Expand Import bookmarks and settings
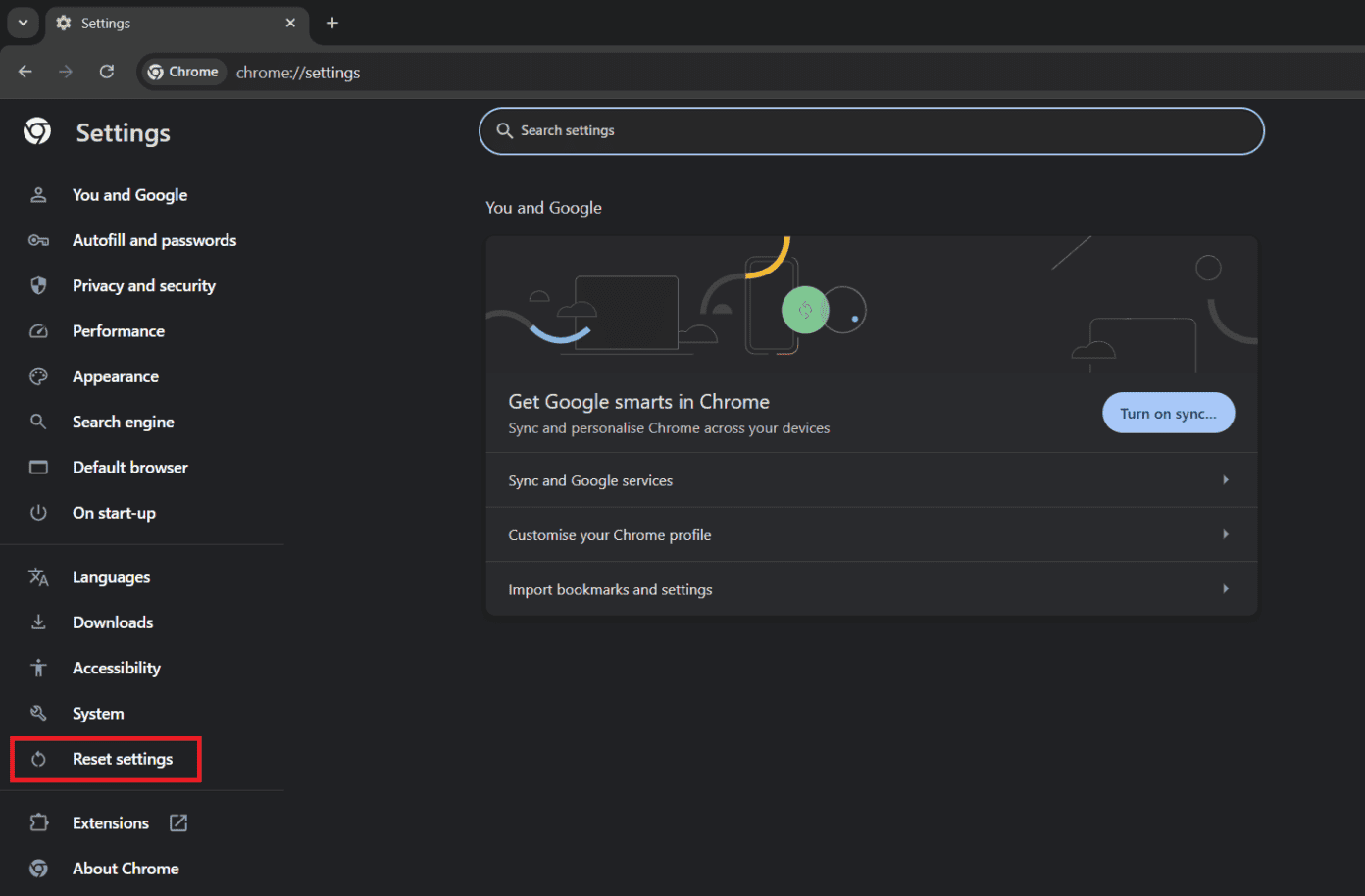 click(x=871, y=588)
